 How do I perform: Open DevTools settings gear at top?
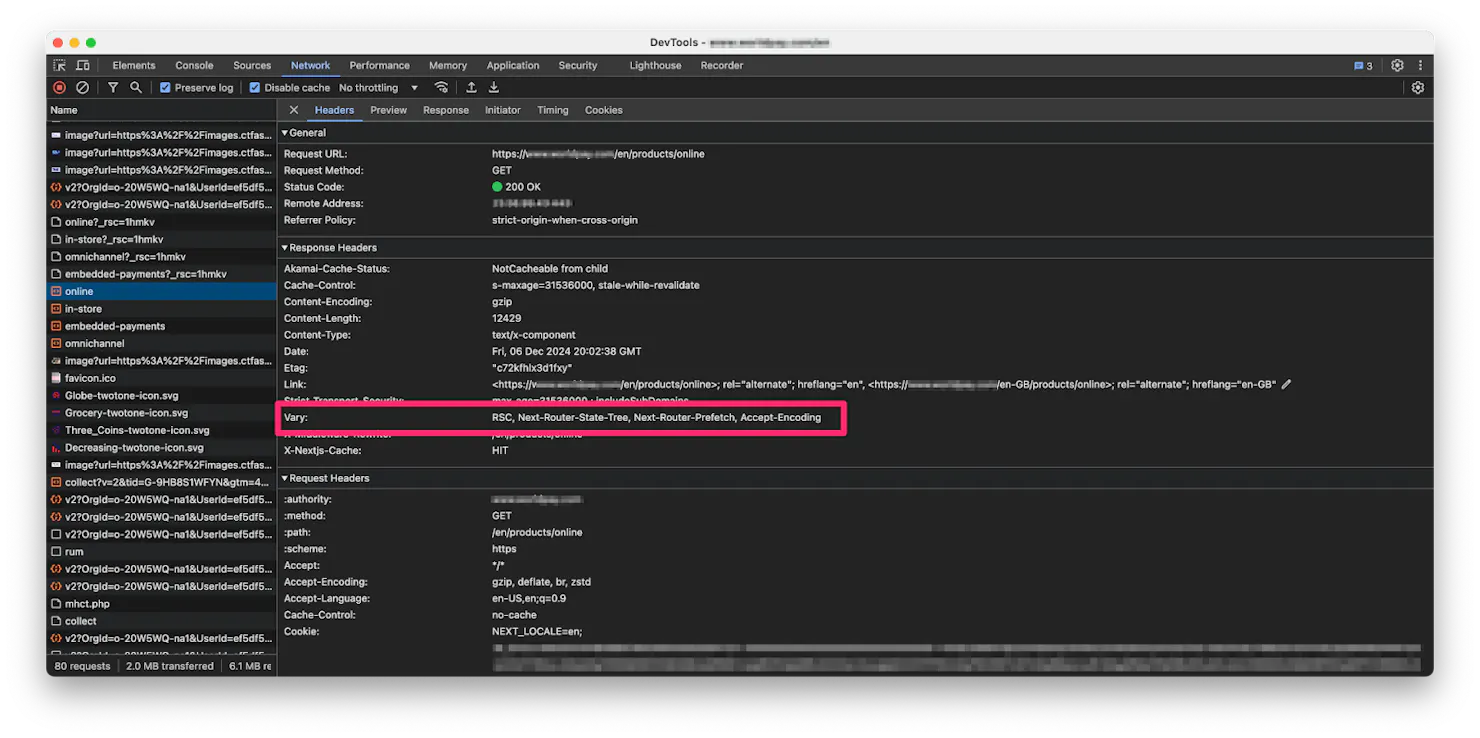point(1398,65)
